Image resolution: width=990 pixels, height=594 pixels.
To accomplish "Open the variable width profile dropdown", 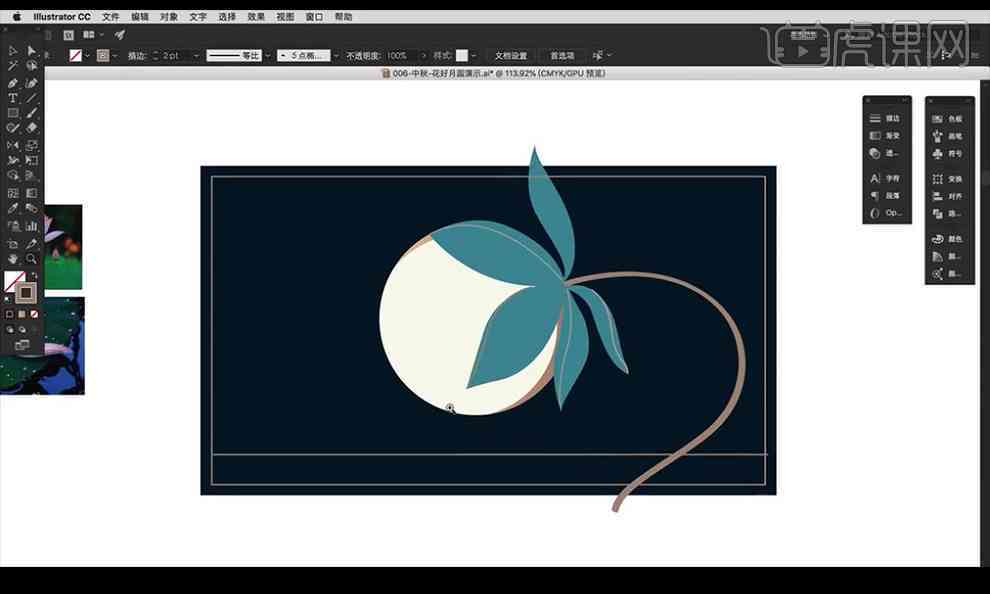I will click(x=268, y=56).
